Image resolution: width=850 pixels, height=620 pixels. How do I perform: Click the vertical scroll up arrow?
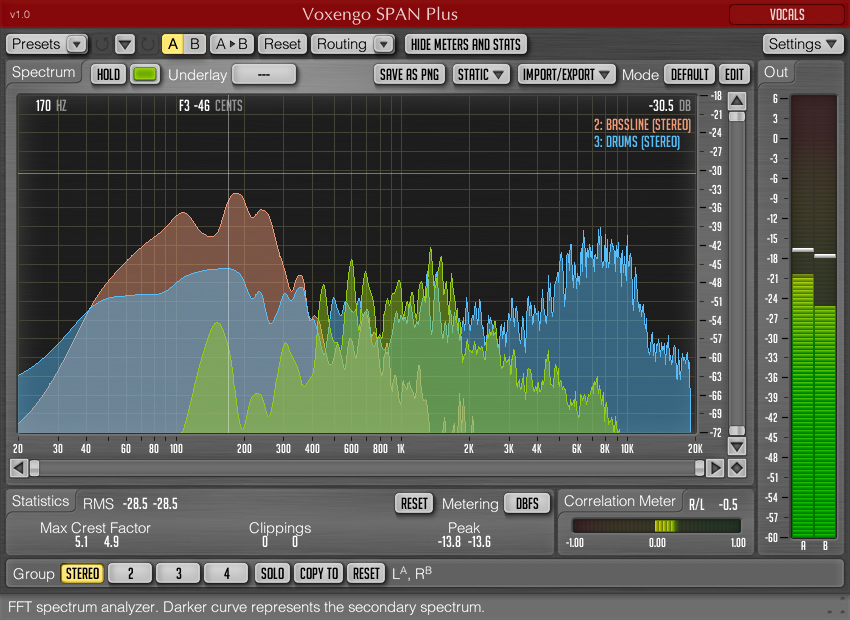point(737,101)
